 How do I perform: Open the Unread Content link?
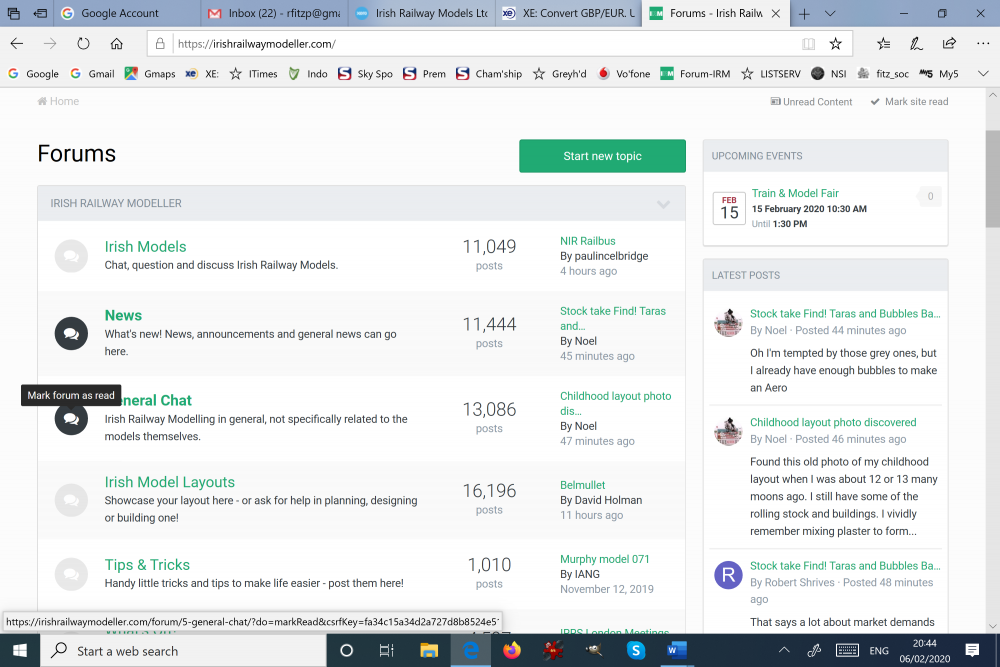click(x=811, y=102)
